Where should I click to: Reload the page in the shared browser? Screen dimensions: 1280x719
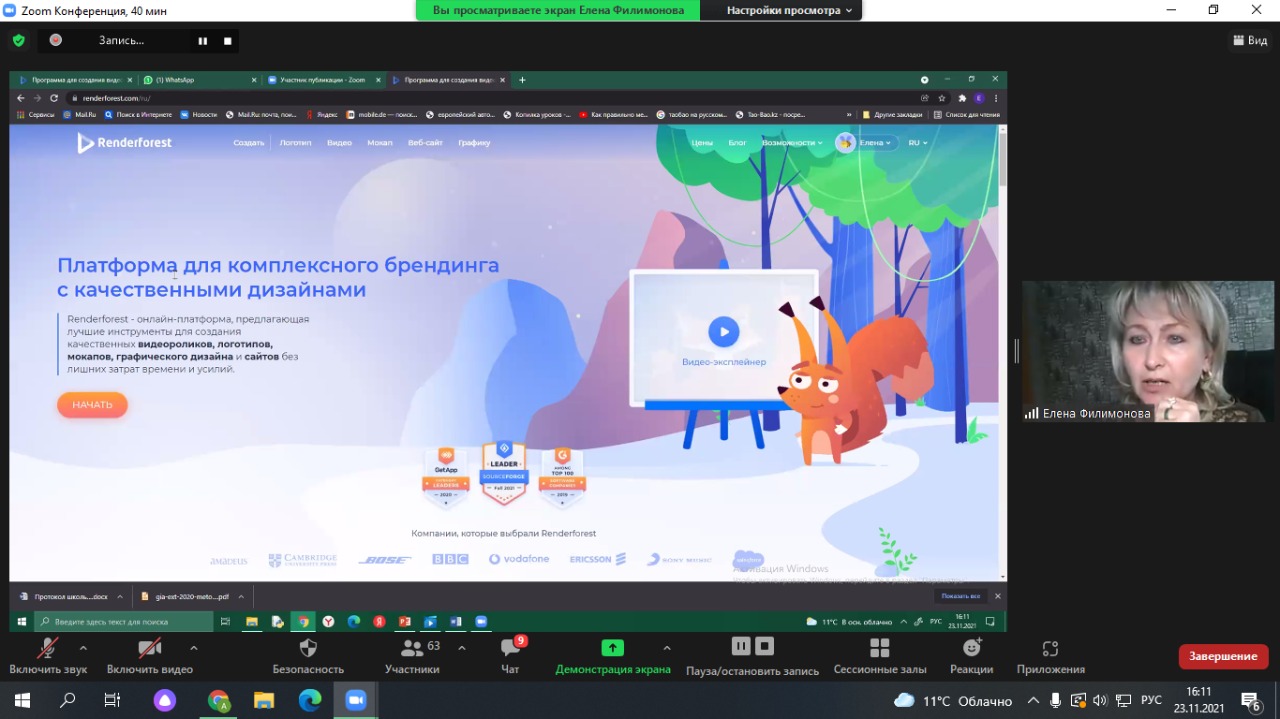54,98
